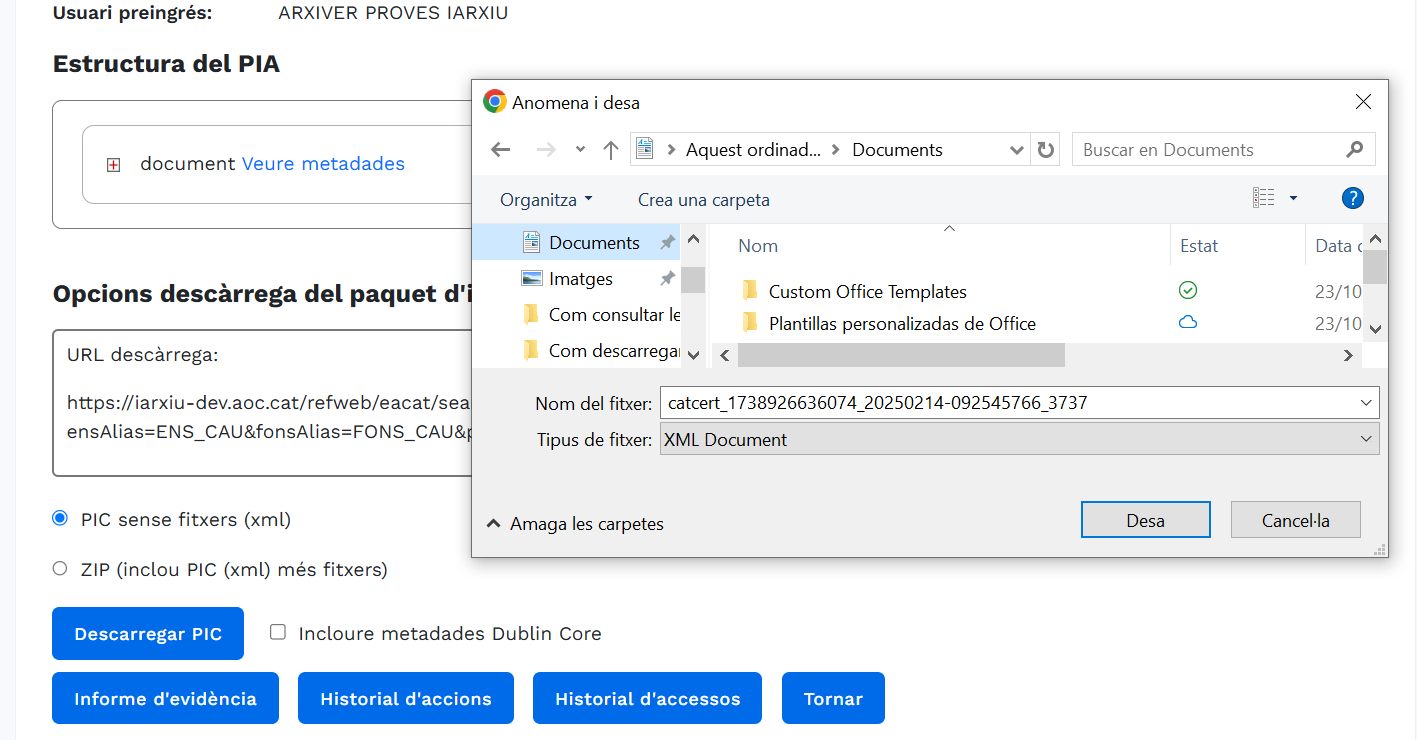
Task: Go back in the save dialog
Action: coord(501,150)
